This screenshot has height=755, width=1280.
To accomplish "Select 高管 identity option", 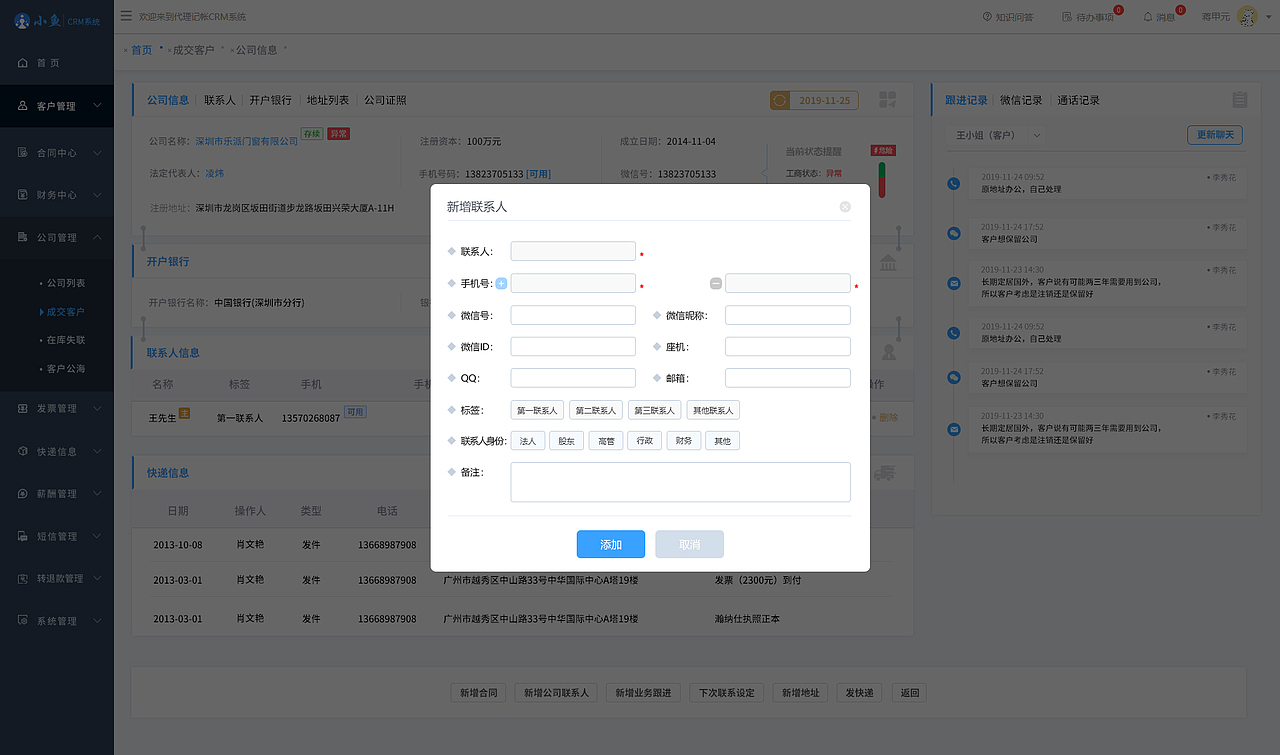I will click(606, 441).
